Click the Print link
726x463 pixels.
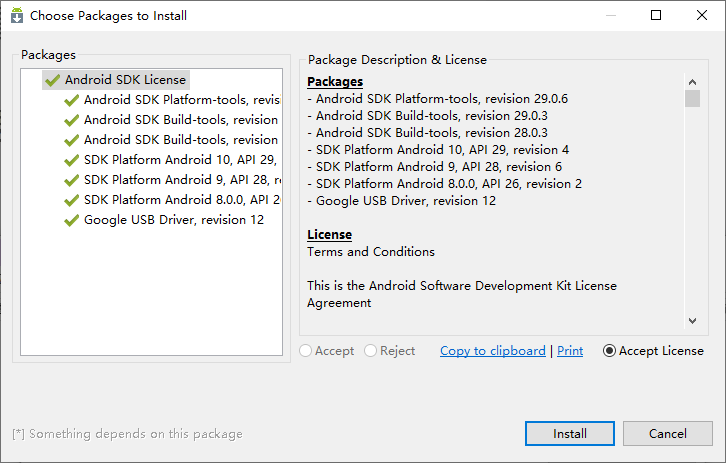click(570, 351)
